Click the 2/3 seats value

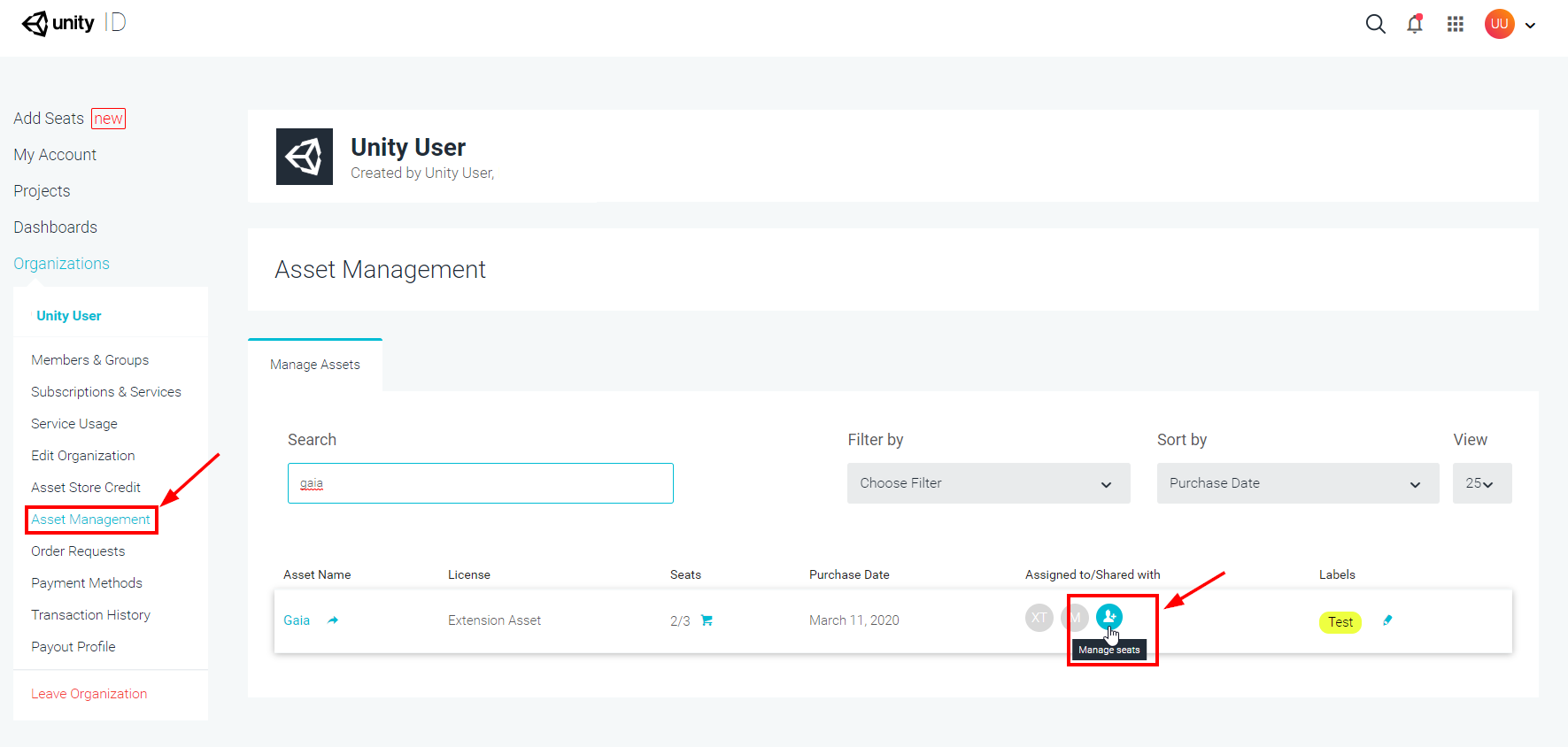pyautogui.click(x=680, y=621)
